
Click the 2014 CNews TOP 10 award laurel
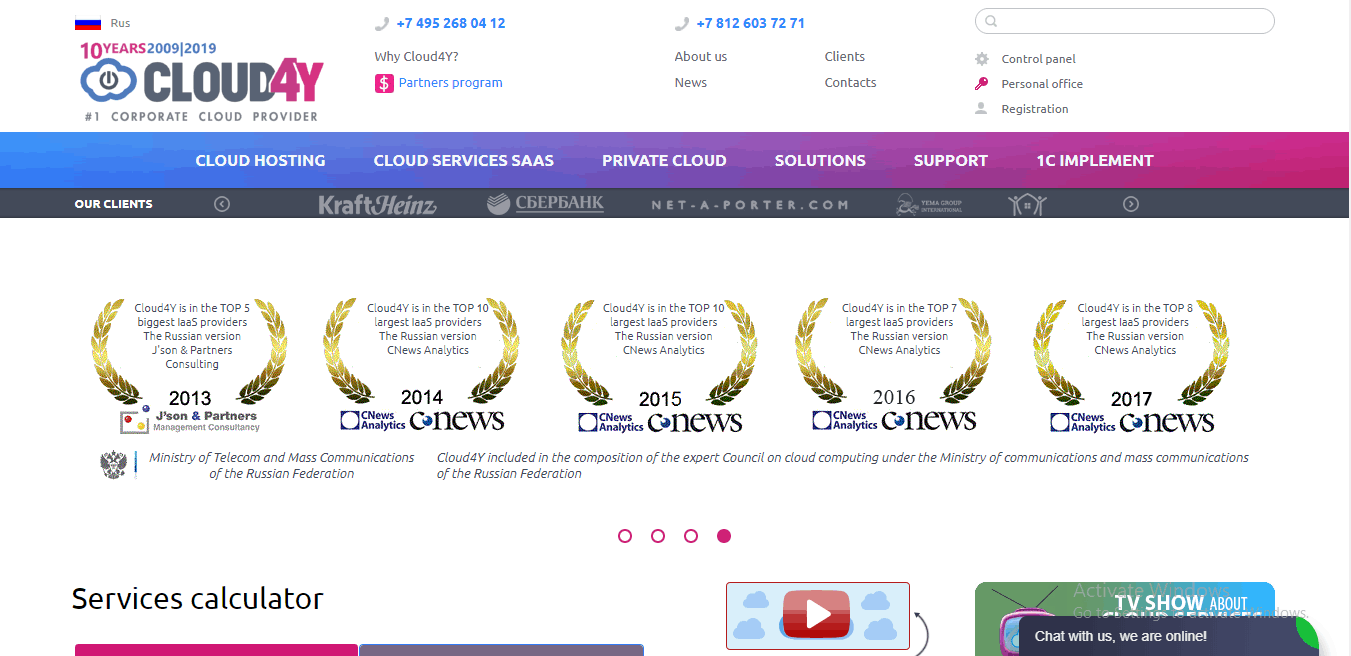(422, 365)
